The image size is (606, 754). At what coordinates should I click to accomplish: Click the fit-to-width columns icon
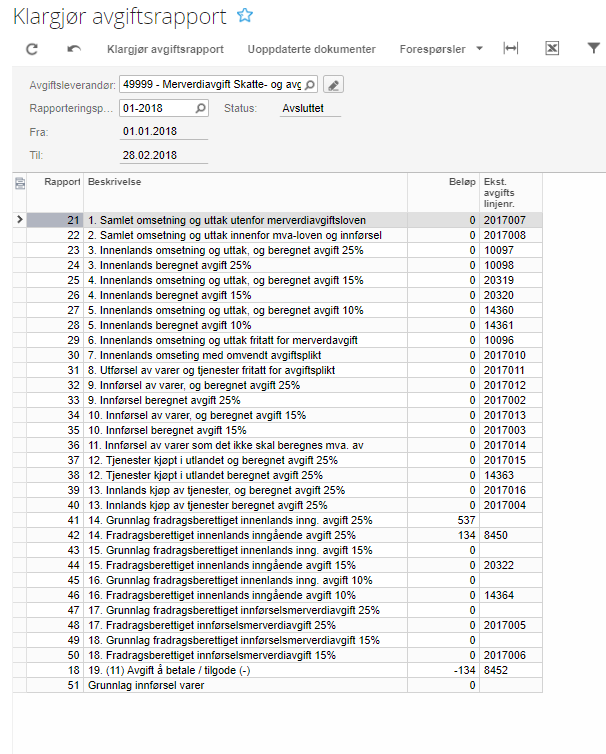click(511, 48)
